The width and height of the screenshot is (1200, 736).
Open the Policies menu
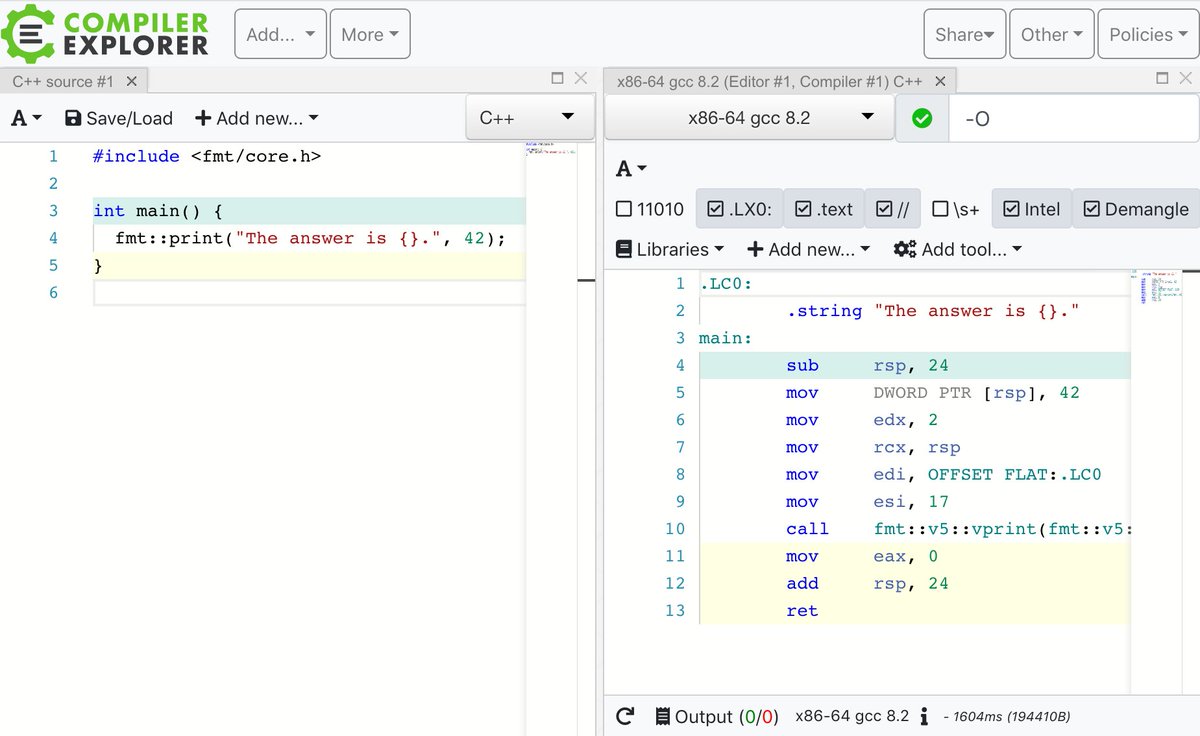(1146, 33)
